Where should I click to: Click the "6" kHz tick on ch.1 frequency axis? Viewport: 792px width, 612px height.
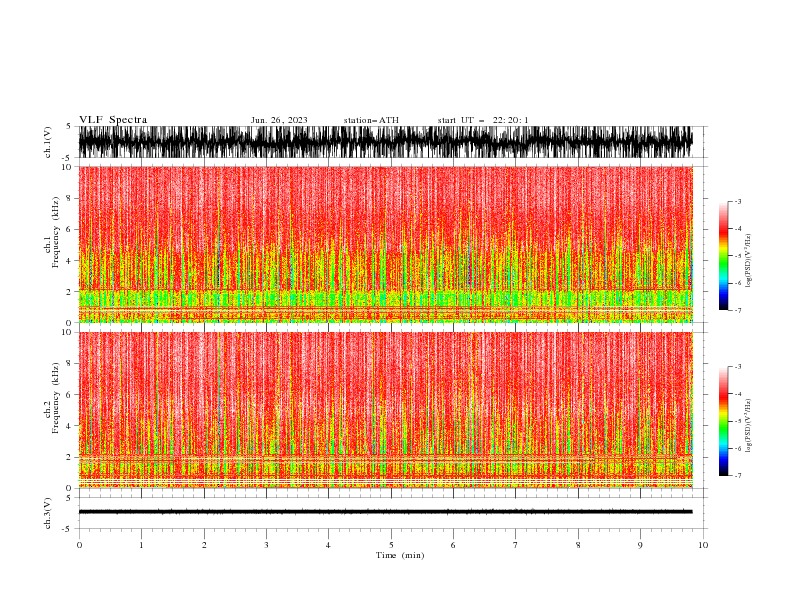[x=69, y=229]
